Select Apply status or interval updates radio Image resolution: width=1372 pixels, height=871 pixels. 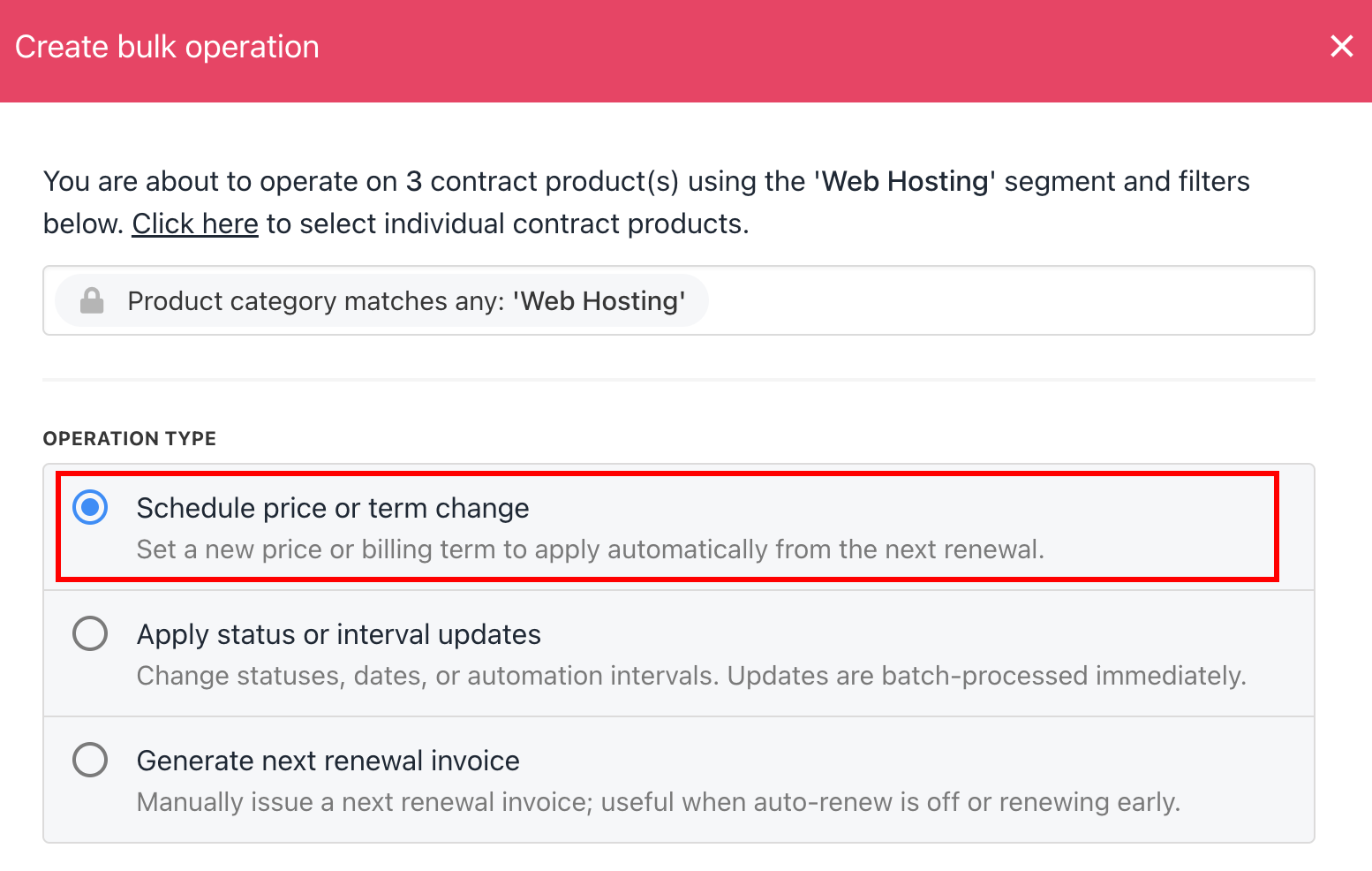click(x=90, y=633)
